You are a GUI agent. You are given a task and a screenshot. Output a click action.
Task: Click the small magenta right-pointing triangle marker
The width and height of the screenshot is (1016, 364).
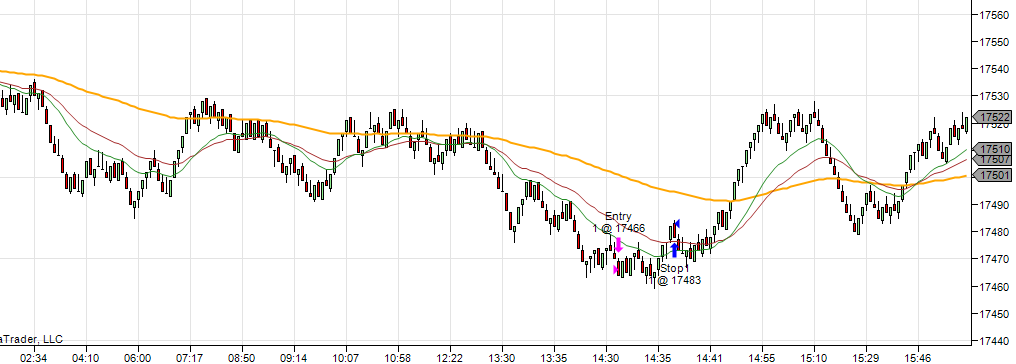coord(616,269)
